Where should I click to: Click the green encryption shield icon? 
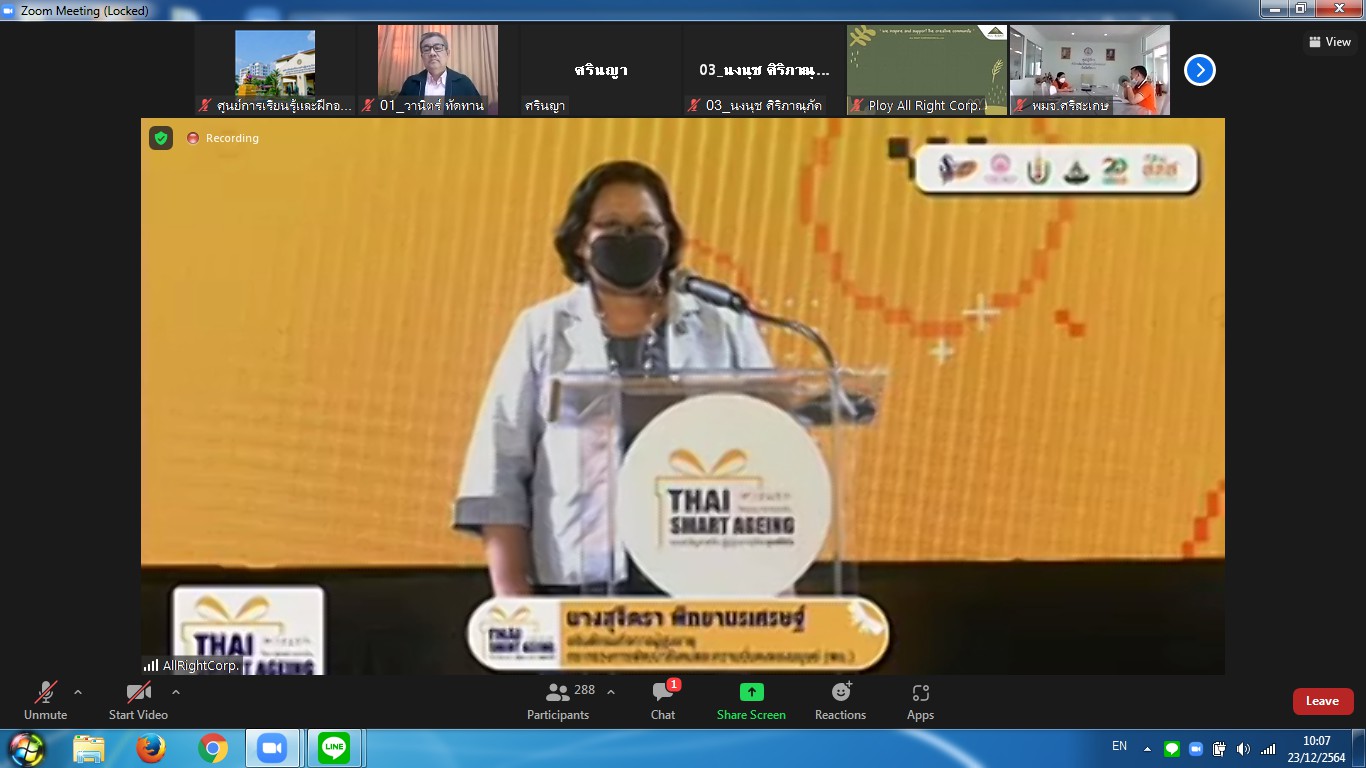coord(161,138)
